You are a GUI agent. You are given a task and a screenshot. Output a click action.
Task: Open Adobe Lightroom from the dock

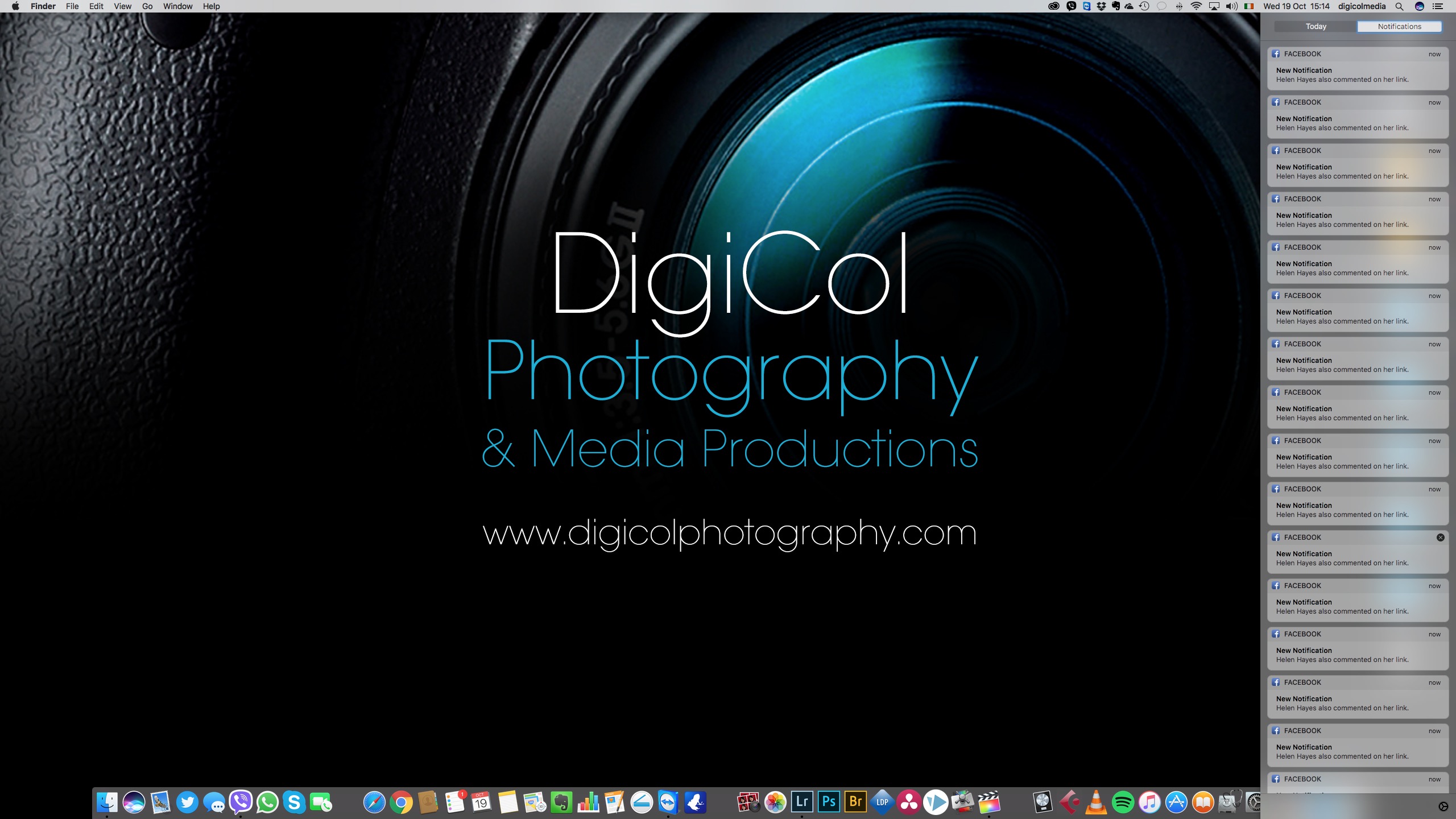(x=802, y=802)
